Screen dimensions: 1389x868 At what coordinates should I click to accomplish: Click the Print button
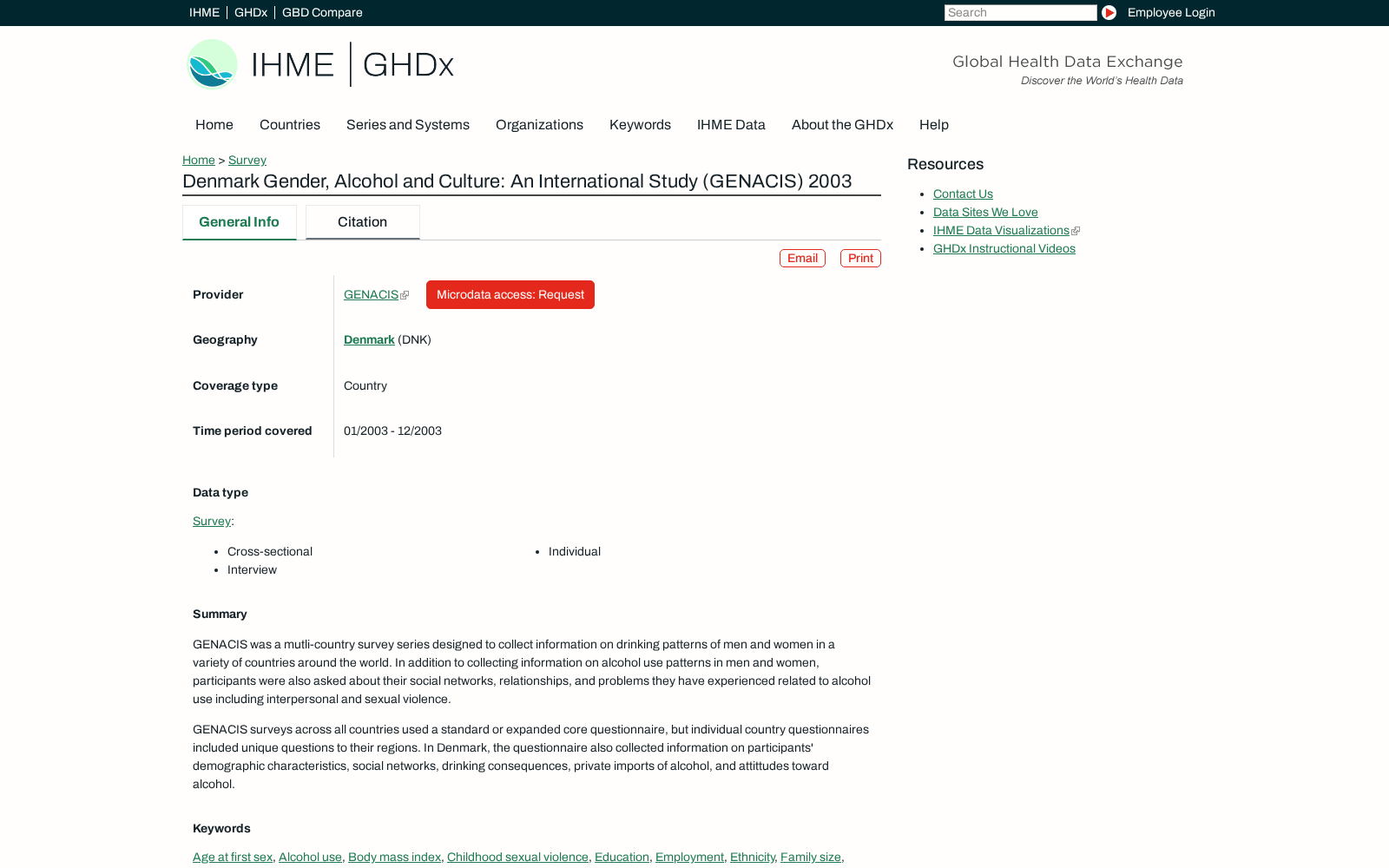pos(860,258)
